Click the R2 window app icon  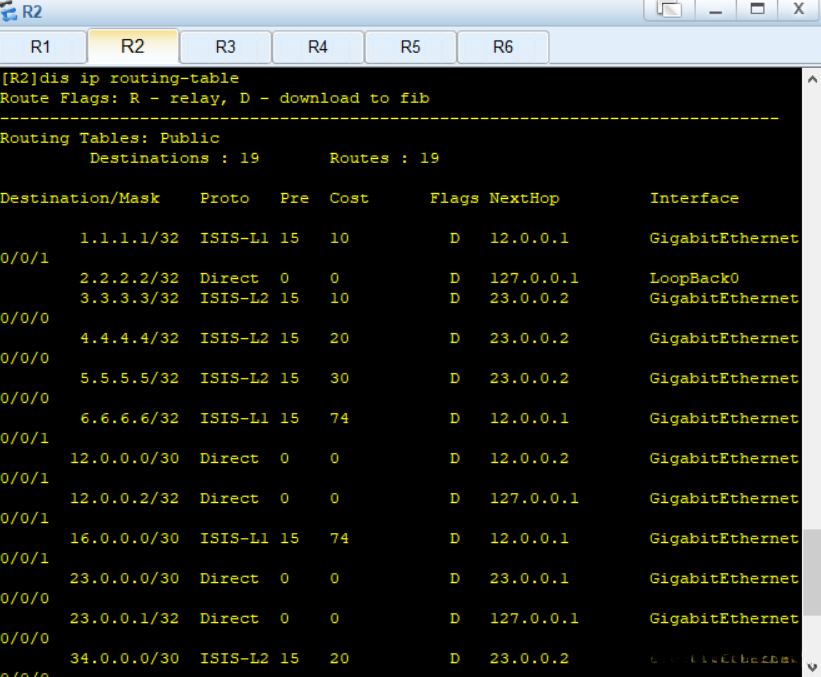(x=8, y=11)
